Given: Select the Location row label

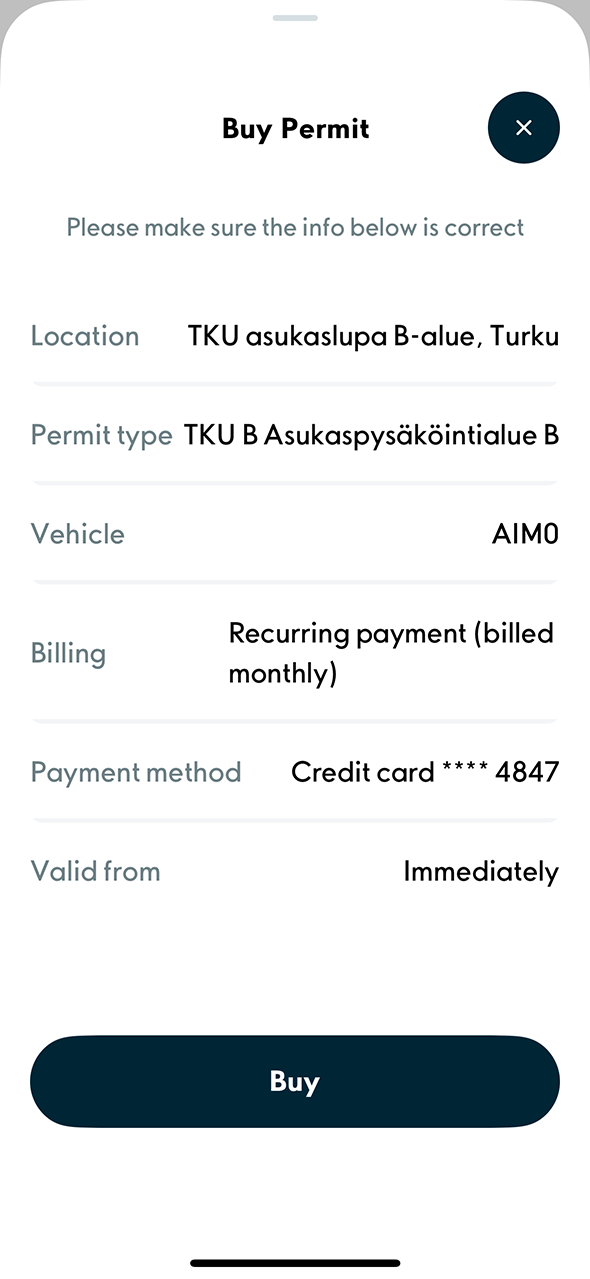Looking at the screenshot, I should [x=85, y=336].
